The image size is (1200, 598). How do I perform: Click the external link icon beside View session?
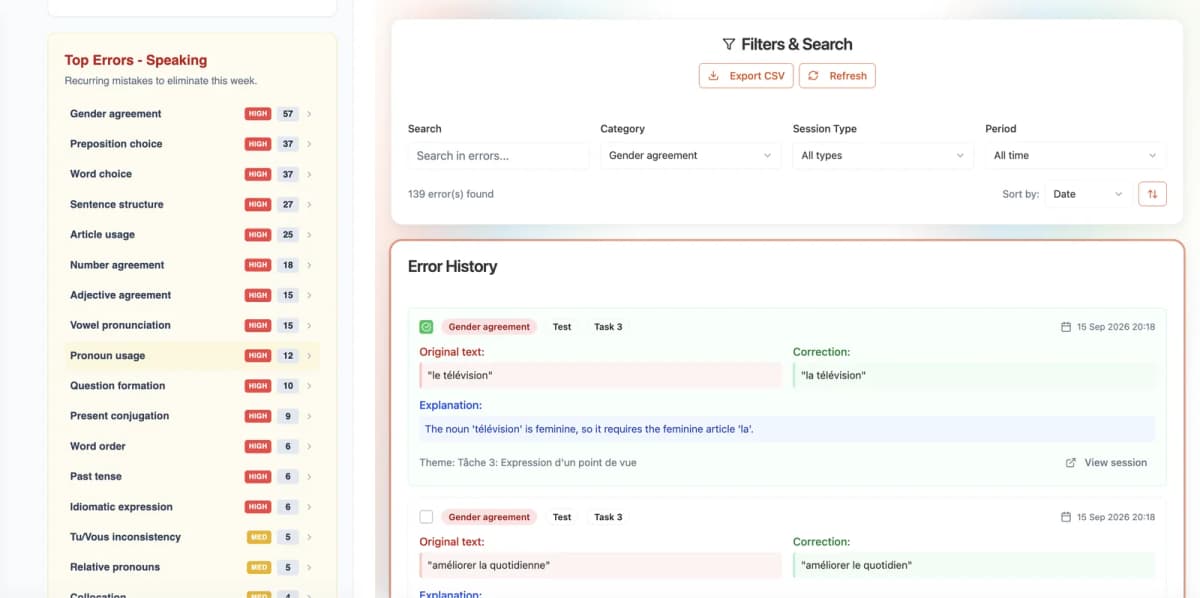click(x=1071, y=463)
